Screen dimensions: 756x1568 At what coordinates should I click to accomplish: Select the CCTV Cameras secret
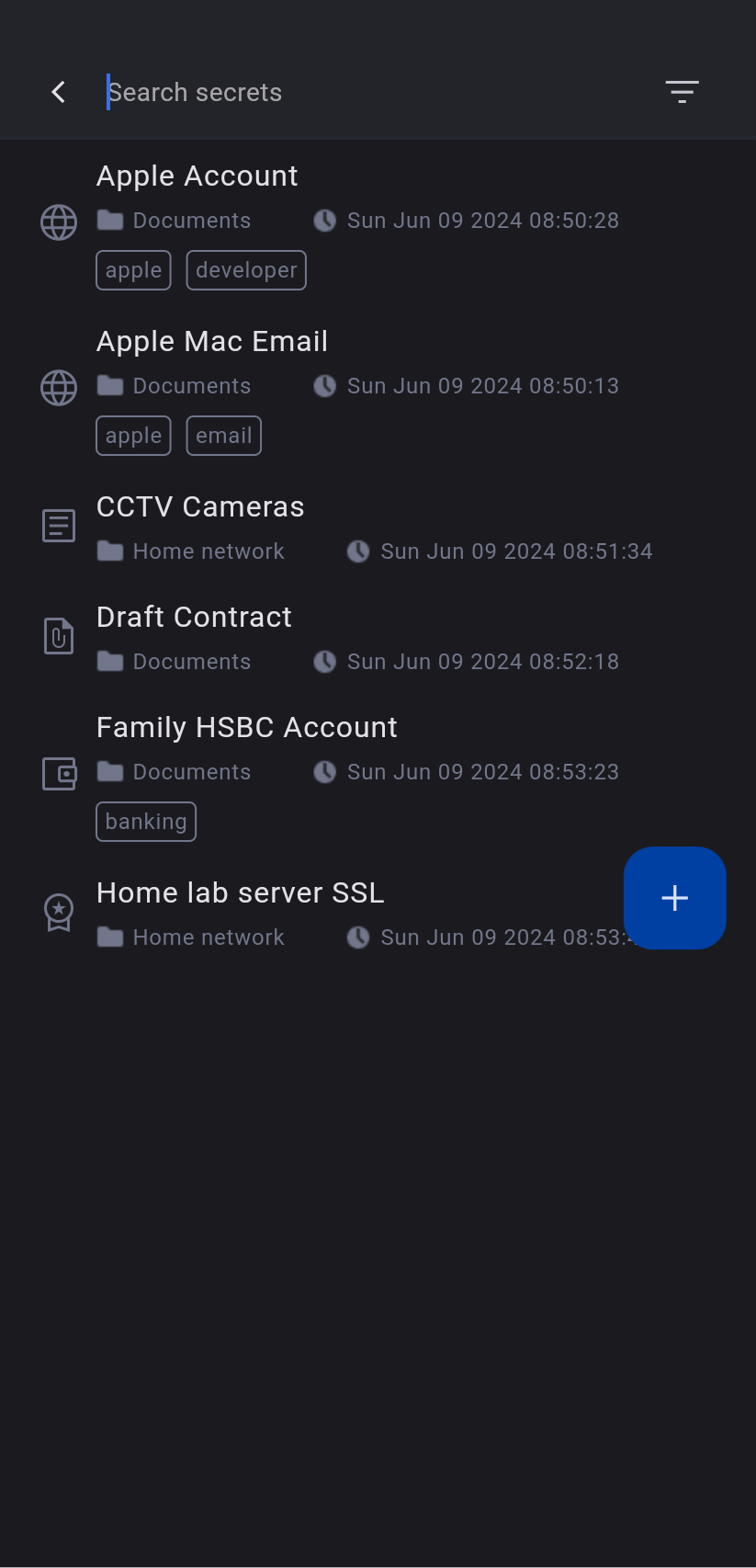pyautogui.click(x=200, y=506)
